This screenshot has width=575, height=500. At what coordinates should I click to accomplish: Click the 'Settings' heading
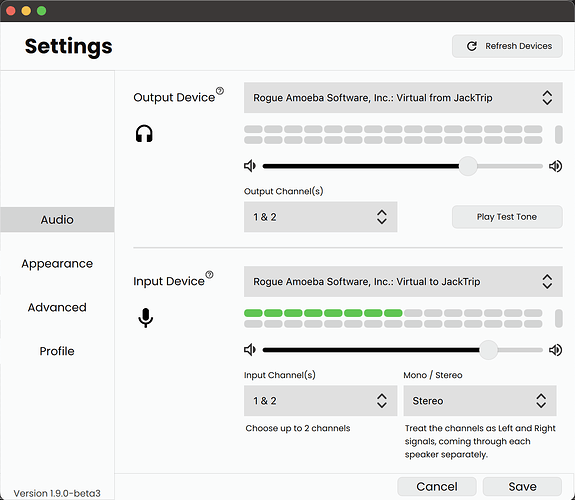click(69, 47)
